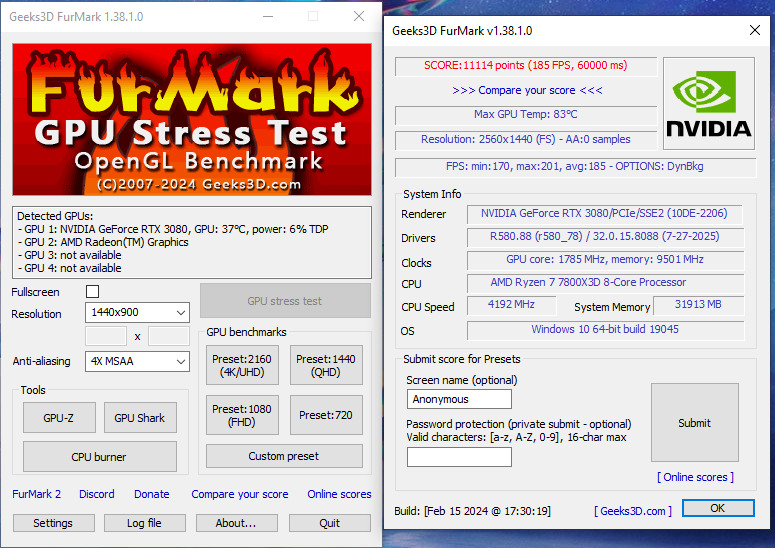Image resolution: width=776 pixels, height=549 pixels.
Task: Close the Geeks3D FurMark main window
Action: point(359,16)
